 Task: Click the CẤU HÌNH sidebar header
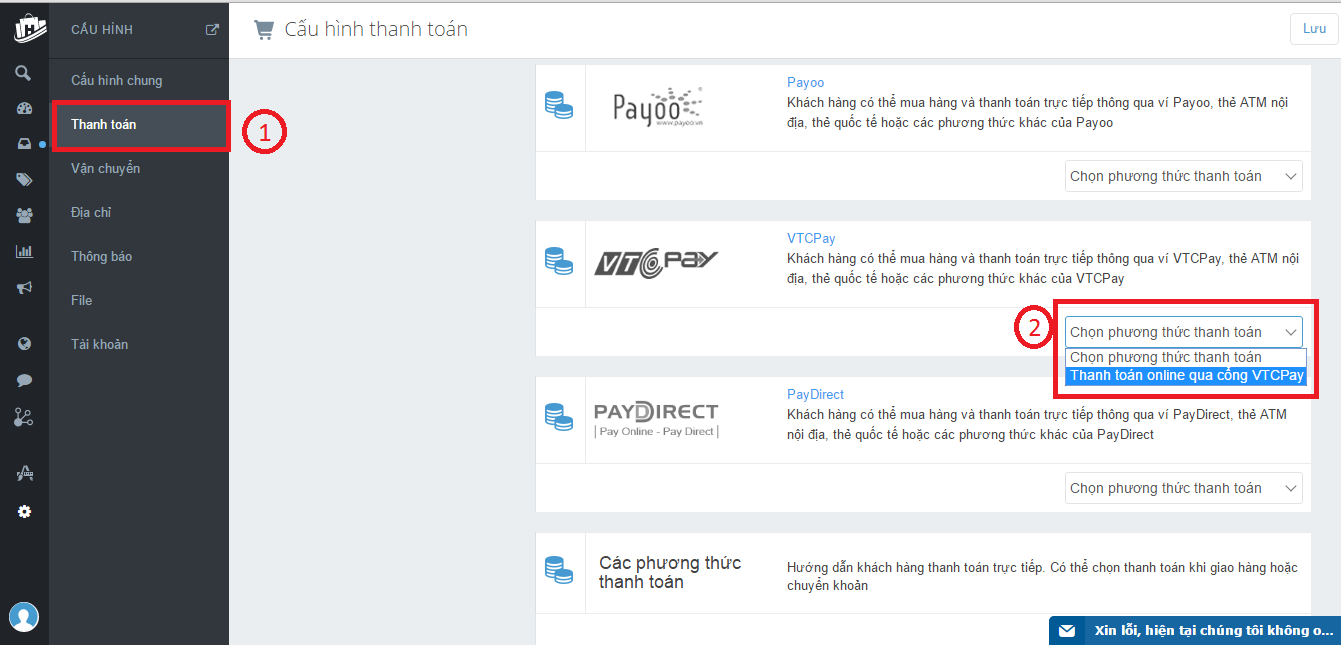(102, 30)
